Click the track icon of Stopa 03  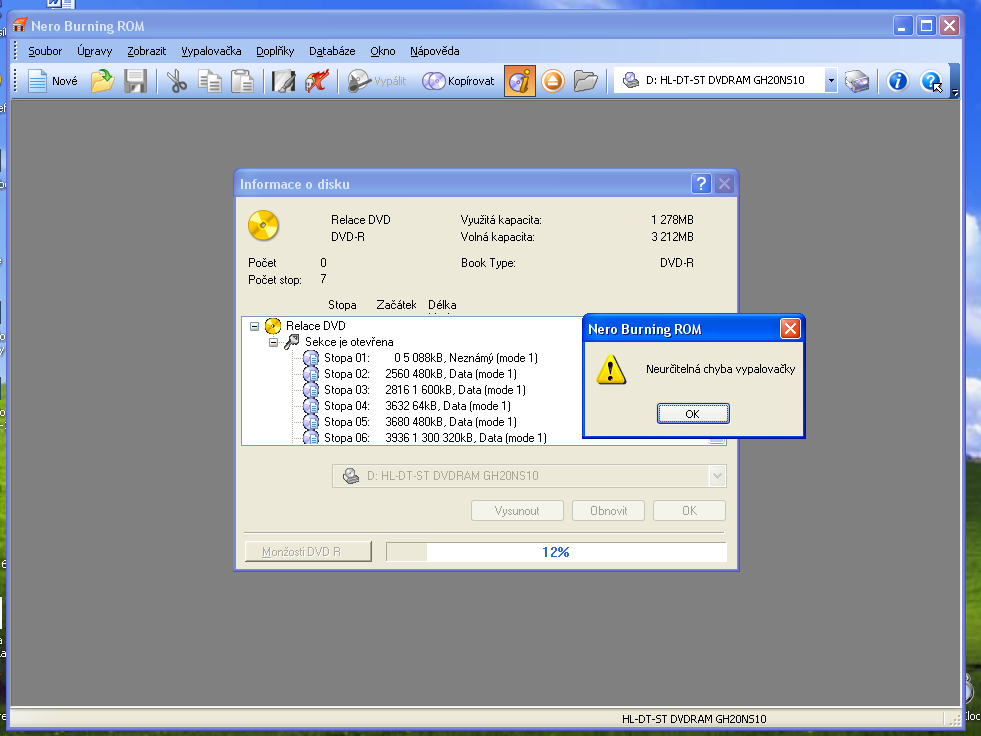311,390
